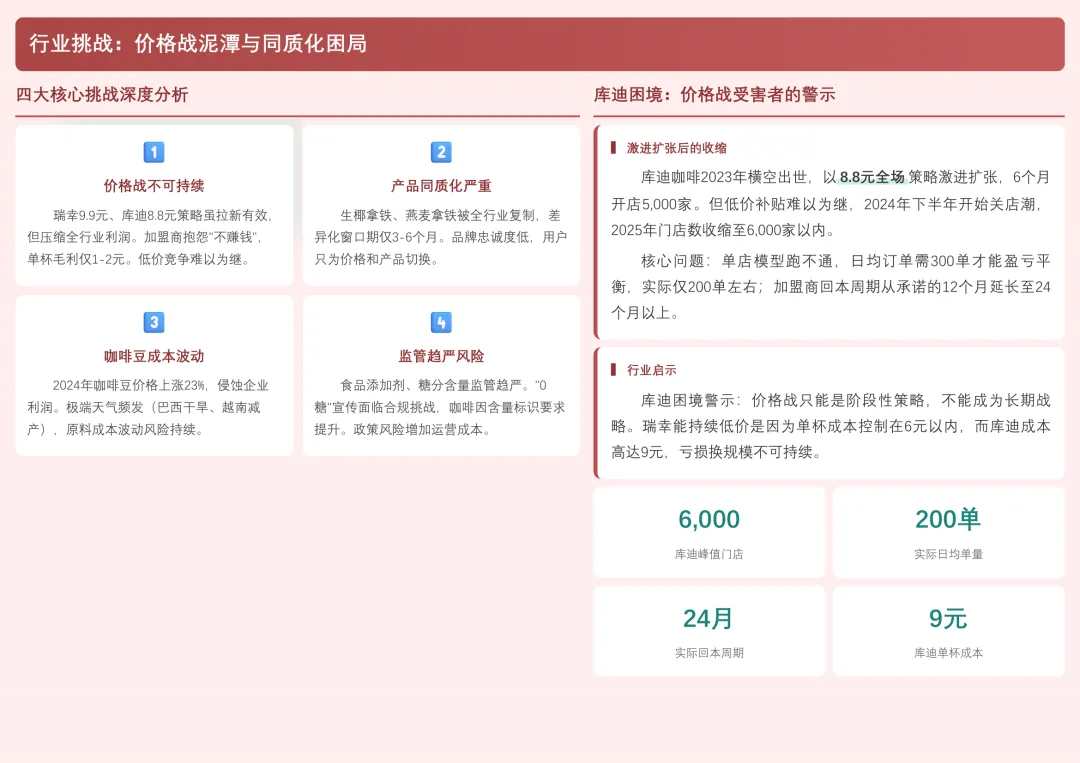
Task: Click the label 库迪单杯成本
Action: click(x=948, y=653)
